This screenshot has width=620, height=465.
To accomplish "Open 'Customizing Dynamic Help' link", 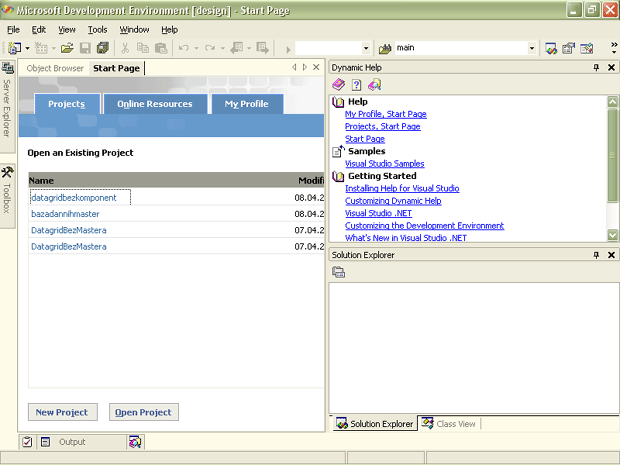I will (393, 201).
